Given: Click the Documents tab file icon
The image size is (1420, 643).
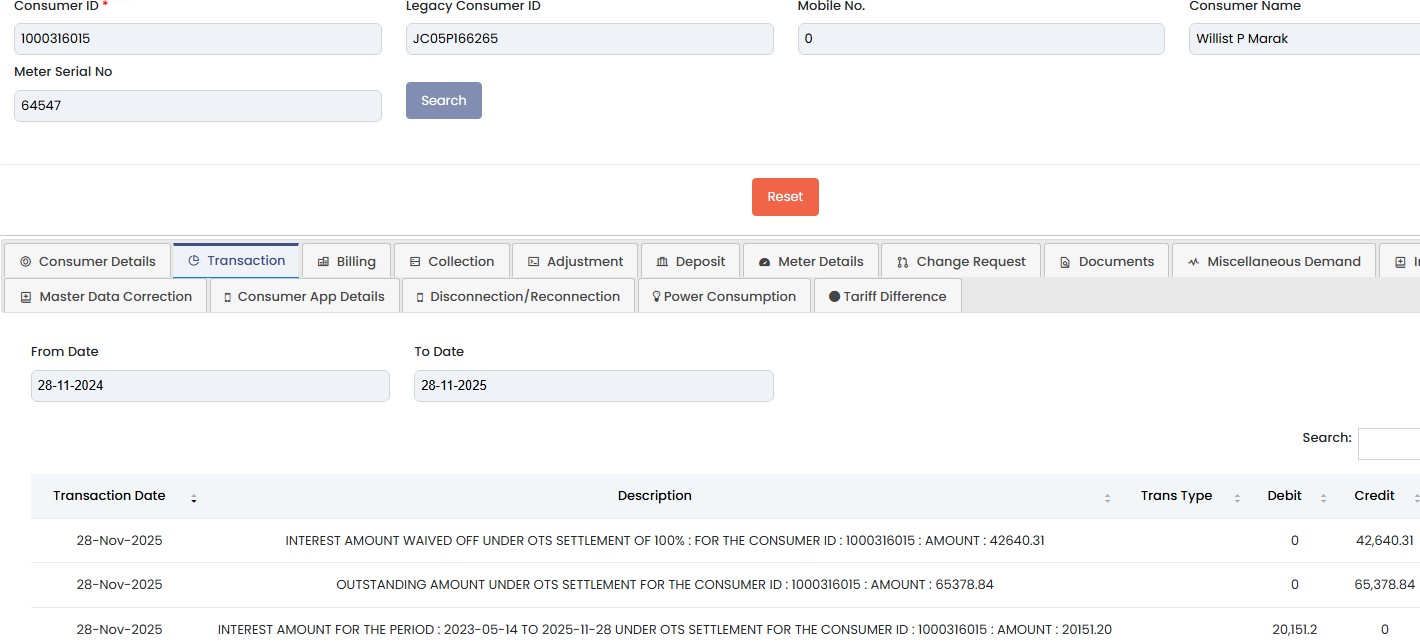Looking at the screenshot, I should click(x=1065, y=262).
